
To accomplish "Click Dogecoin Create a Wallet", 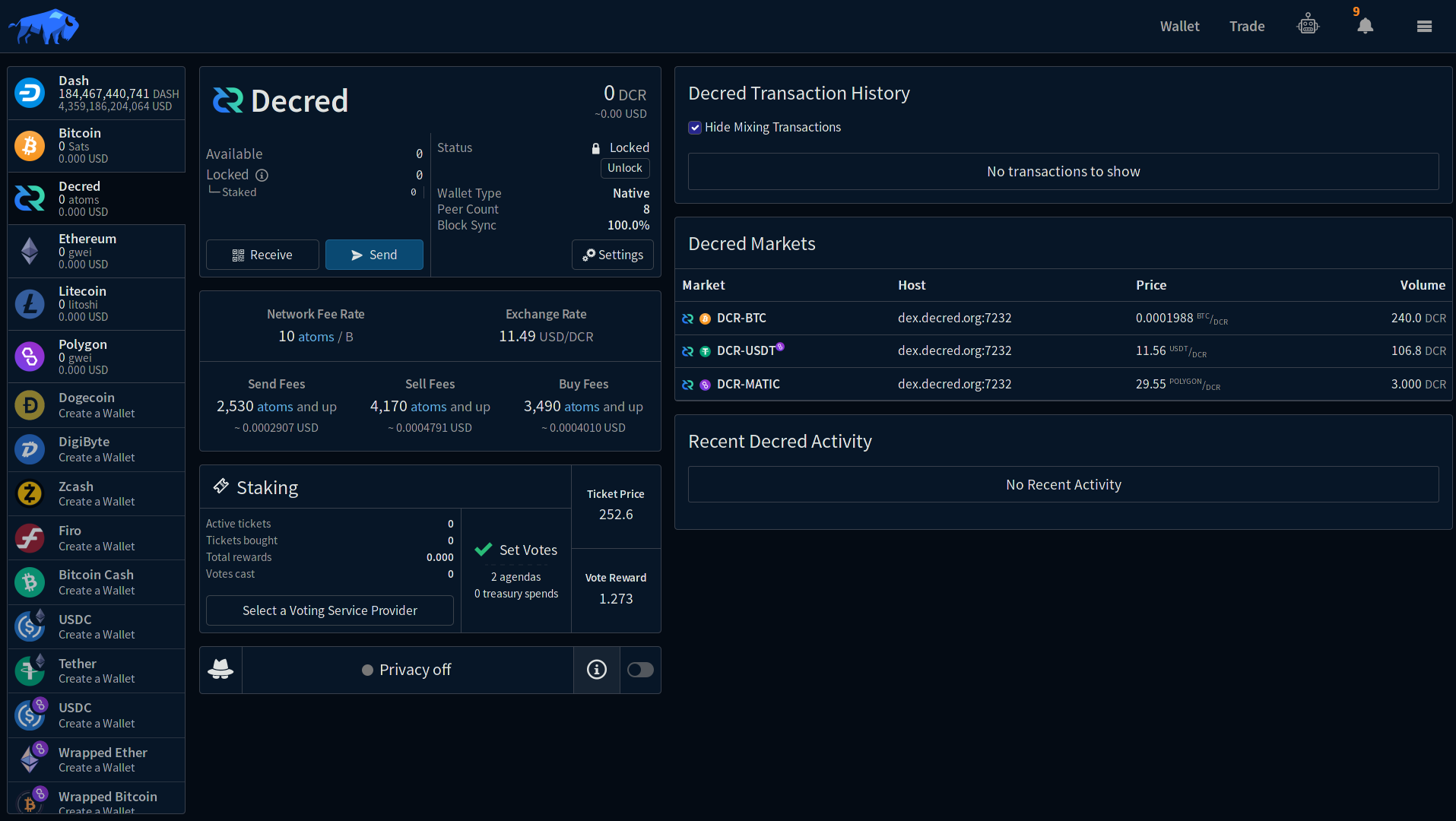I will click(97, 414).
